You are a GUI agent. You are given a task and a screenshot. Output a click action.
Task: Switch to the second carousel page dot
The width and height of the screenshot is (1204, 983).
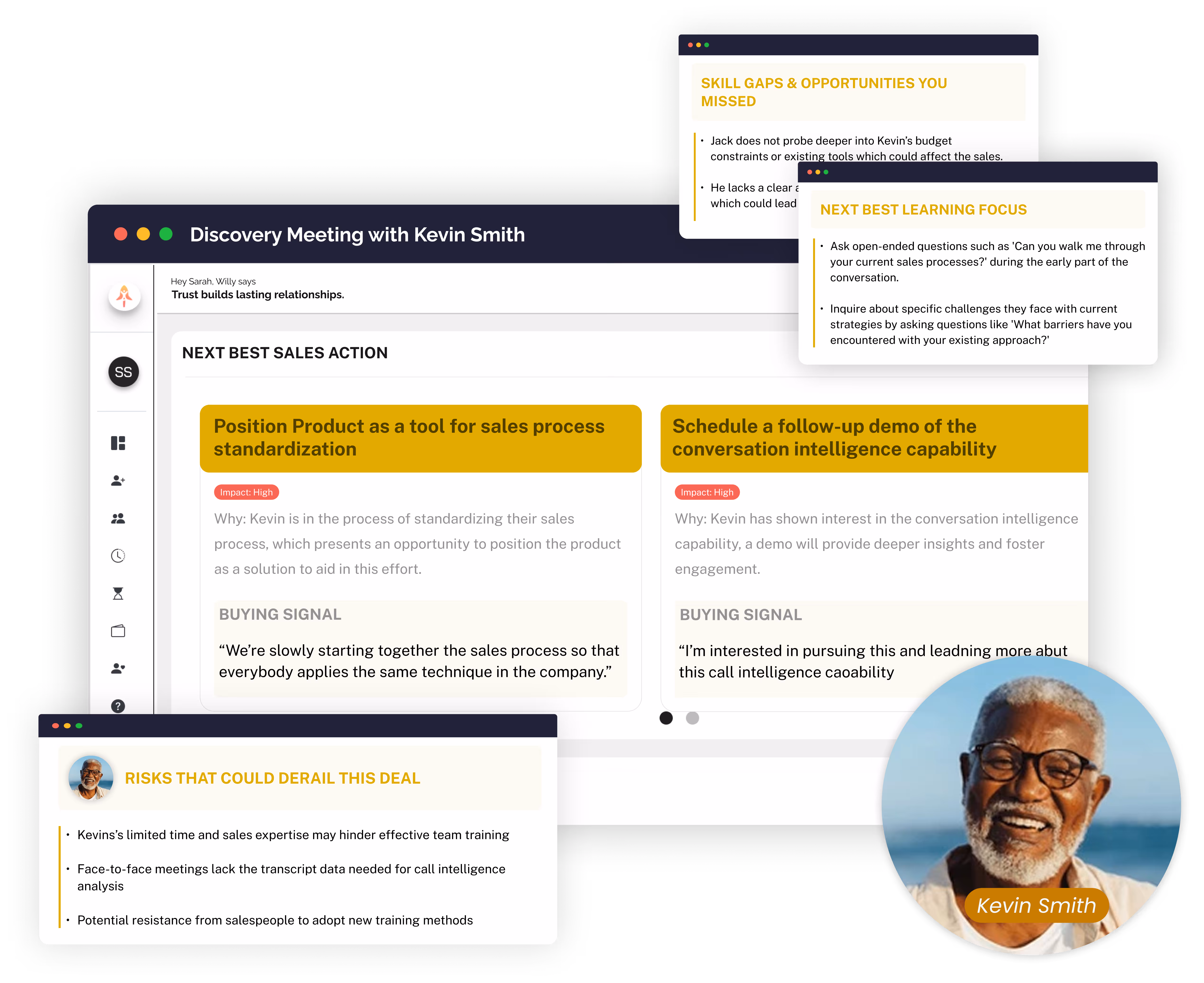click(x=692, y=718)
